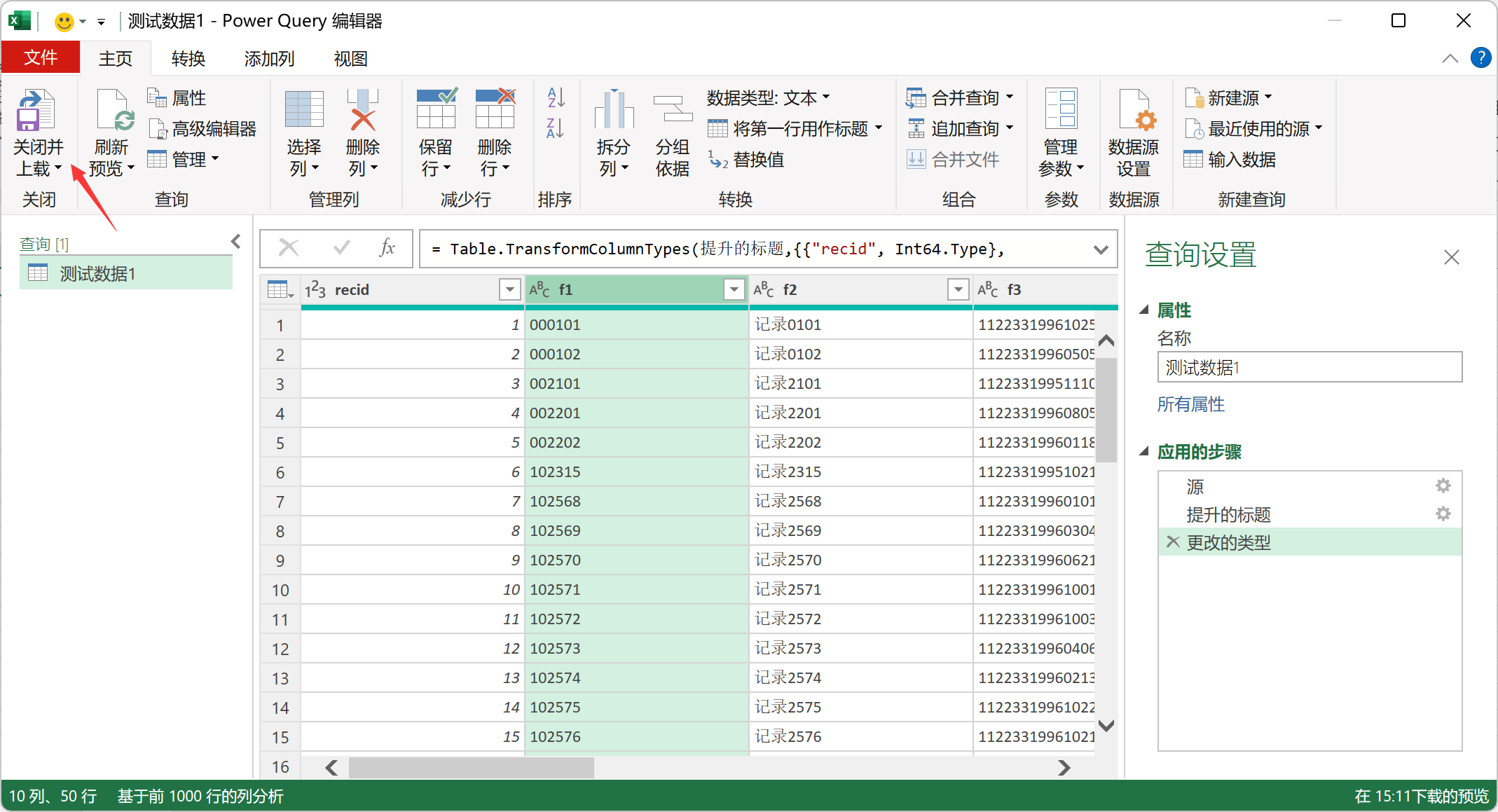Sort ascending with the A-Z icon
1498x812 pixels.
tap(556, 97)
